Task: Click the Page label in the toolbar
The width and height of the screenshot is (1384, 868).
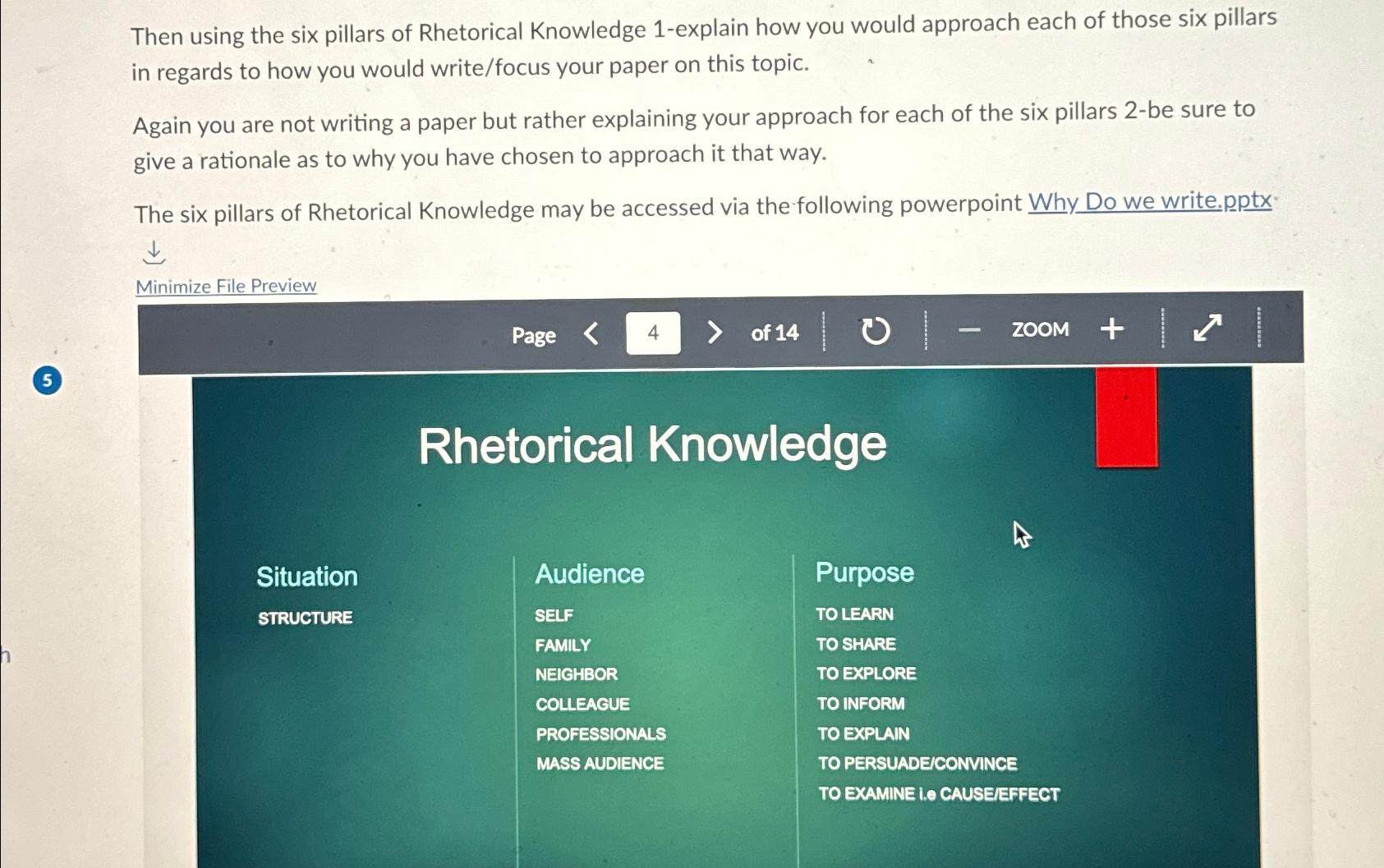Action: click(x=532, y=335)
